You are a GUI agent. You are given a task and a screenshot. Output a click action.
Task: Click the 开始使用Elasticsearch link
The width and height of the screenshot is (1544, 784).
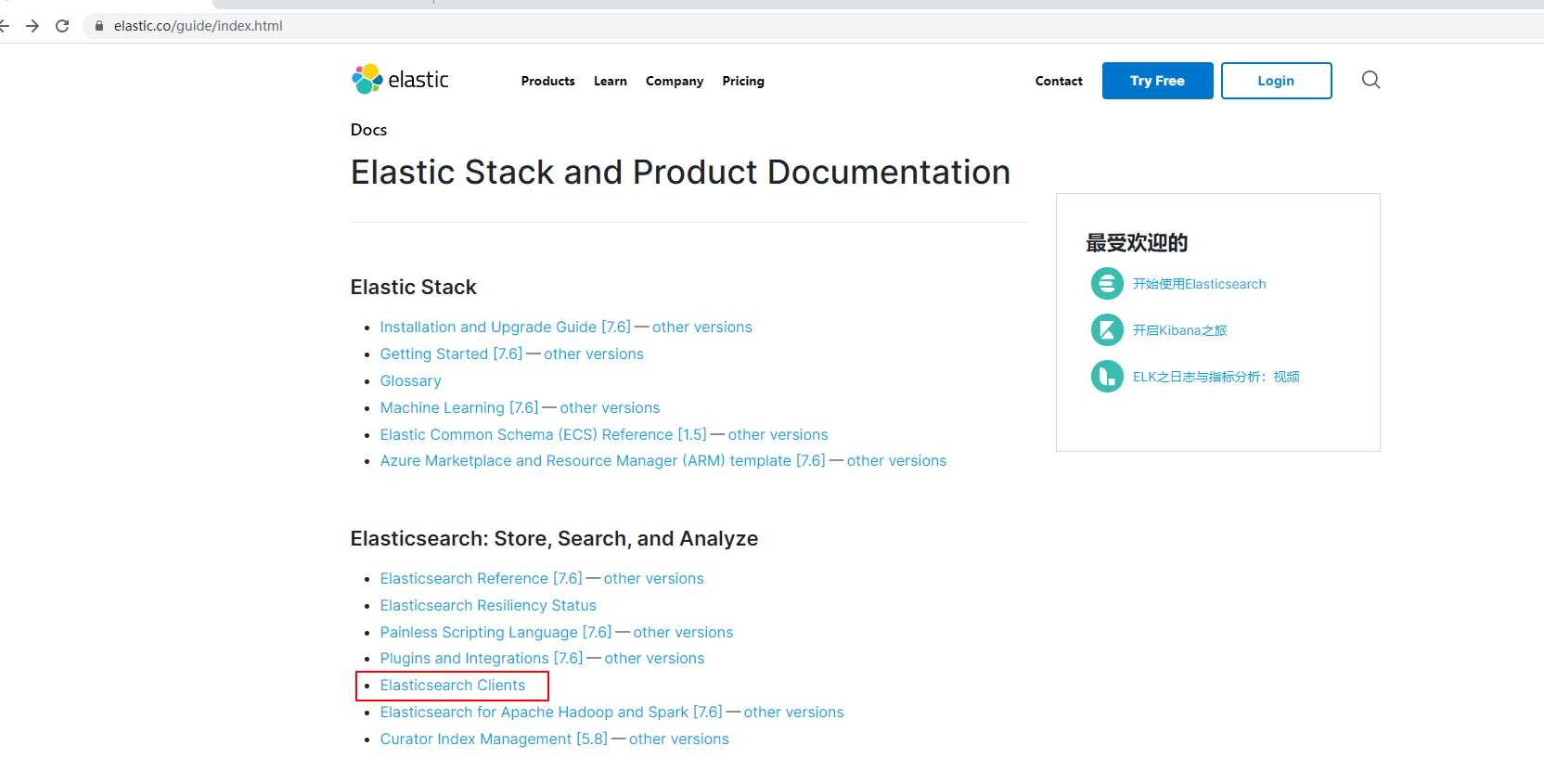(1199, 284)
